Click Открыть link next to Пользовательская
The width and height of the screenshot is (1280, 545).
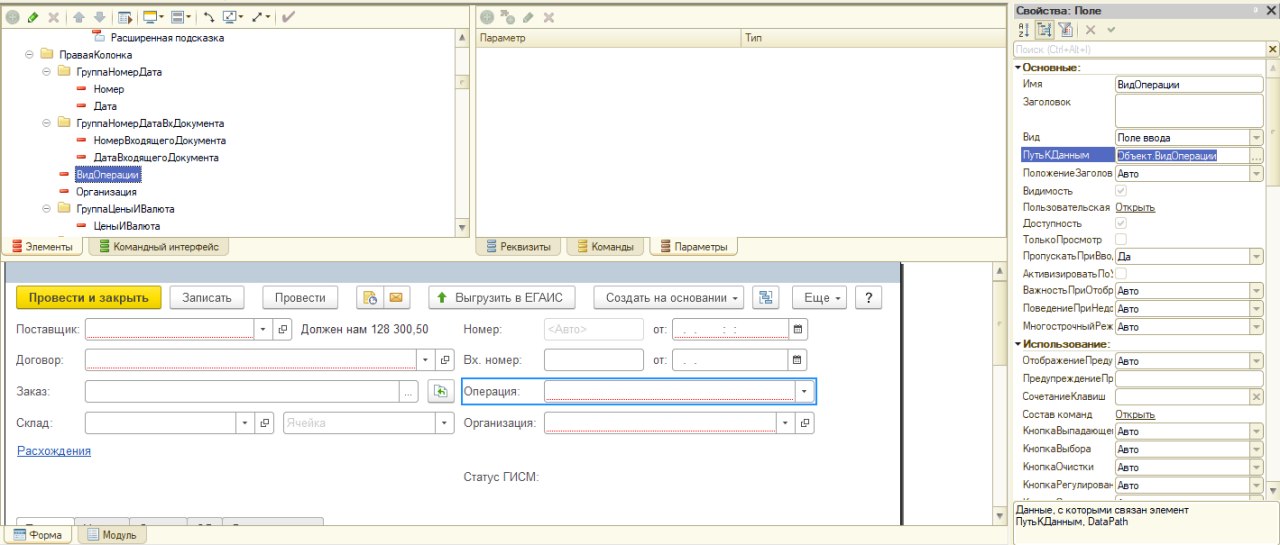[1135, 207]
